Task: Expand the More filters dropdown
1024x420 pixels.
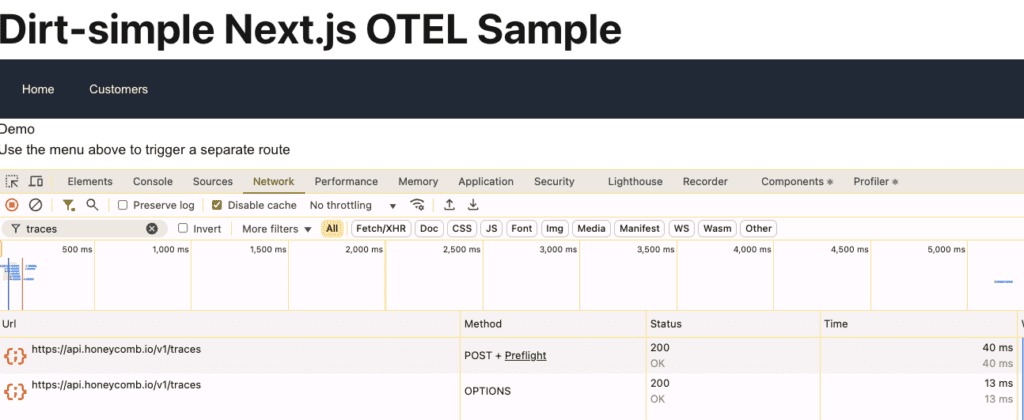Action: (277, 229)
